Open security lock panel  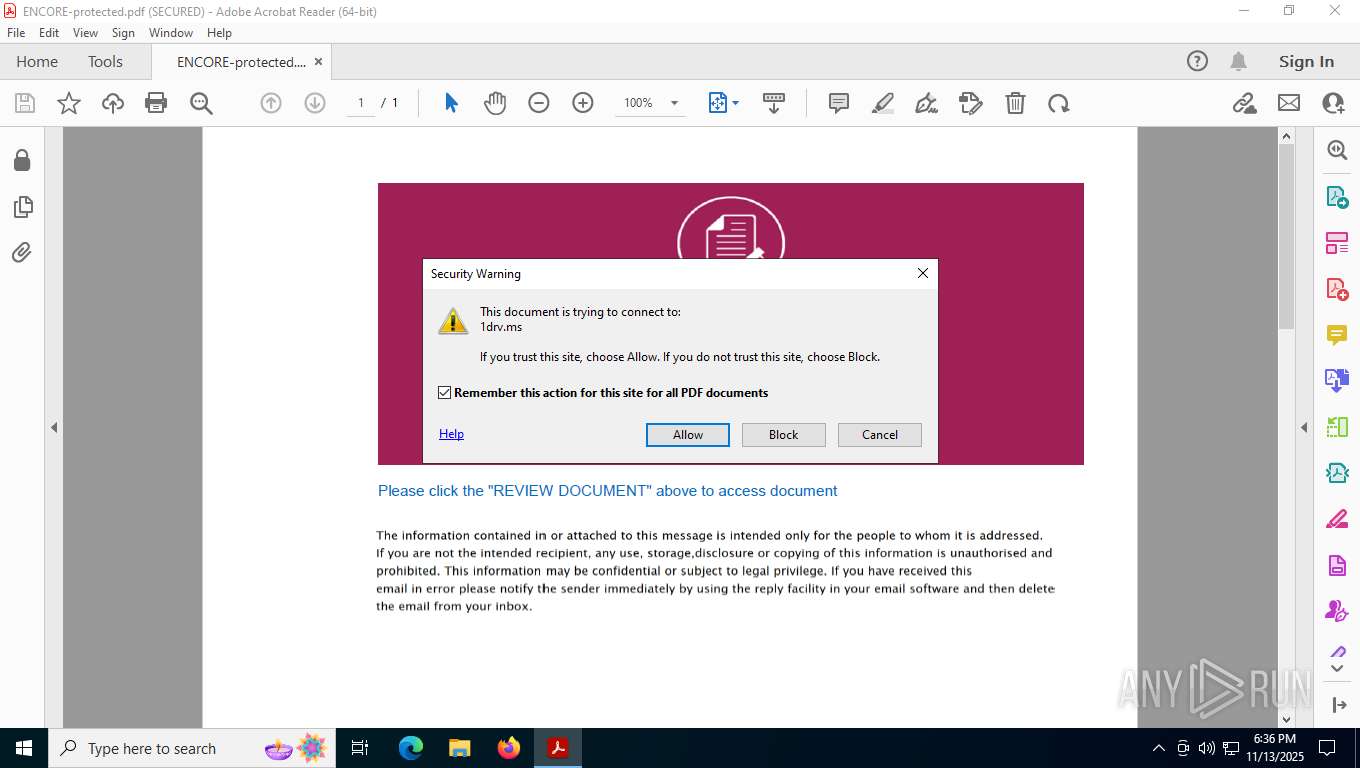[x=21, y=160]
